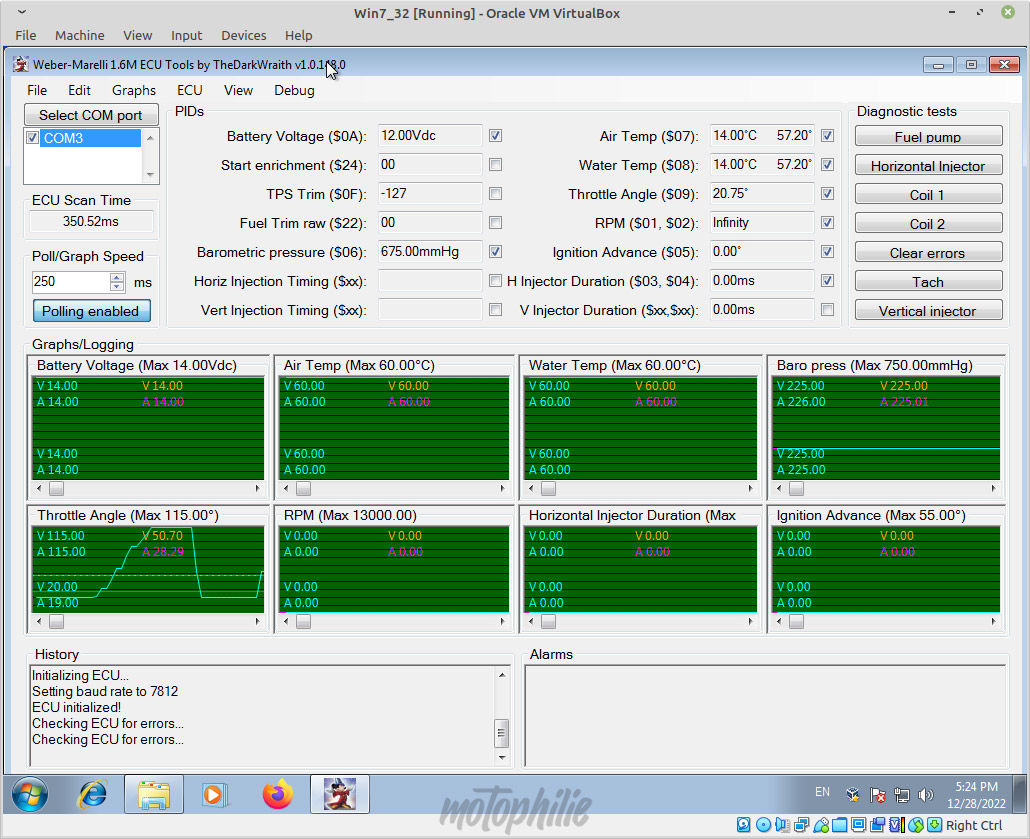Click the Polling enabled button
Viewport: 1030px width, 839px height.
click(x=91, y=311)
